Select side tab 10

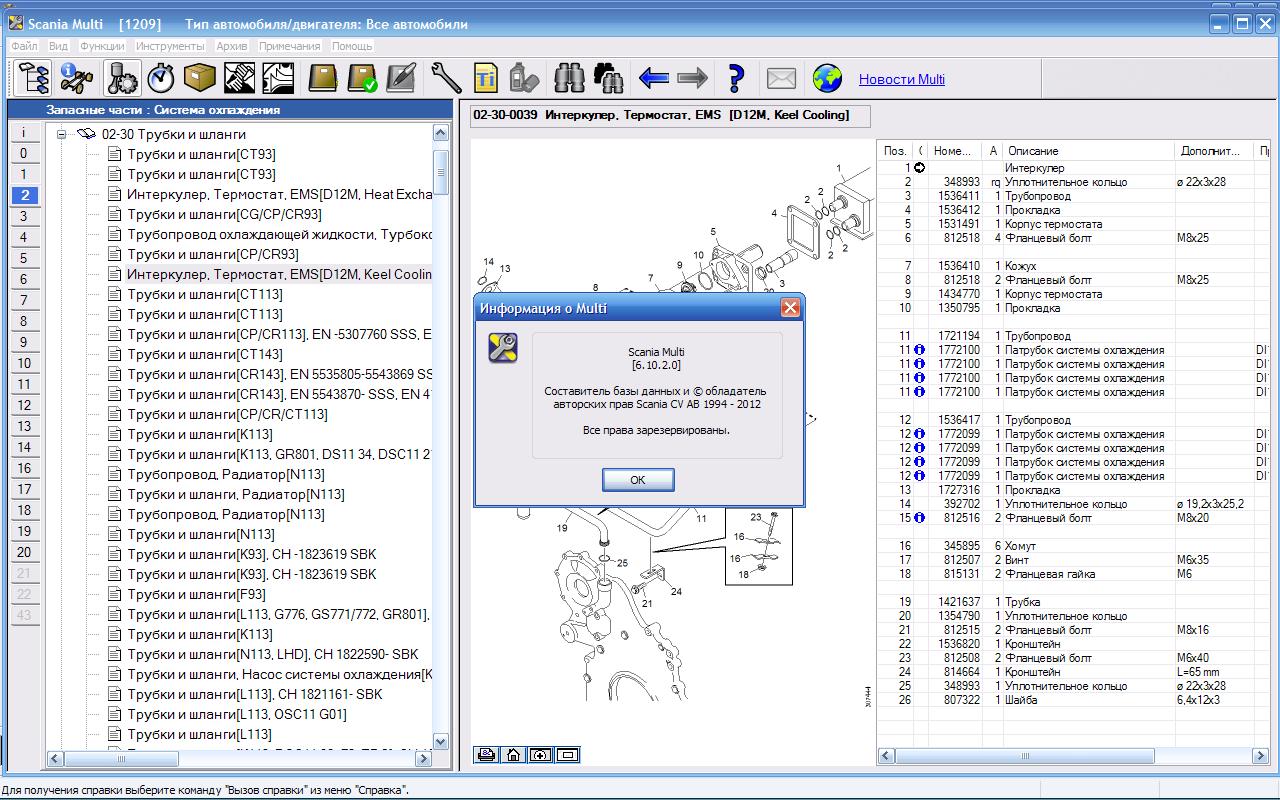(24, 363)
